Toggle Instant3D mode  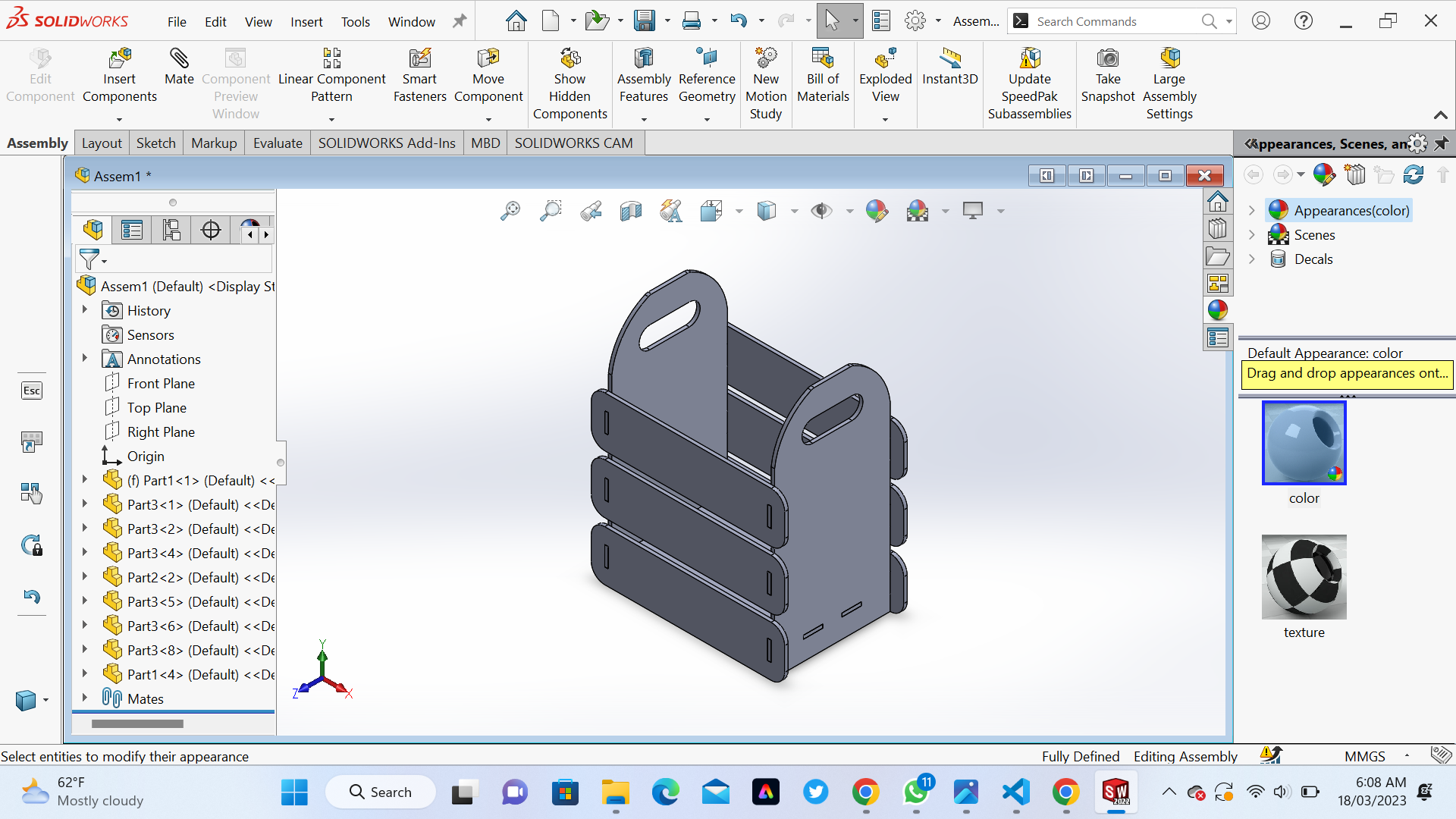click(949, 67)
